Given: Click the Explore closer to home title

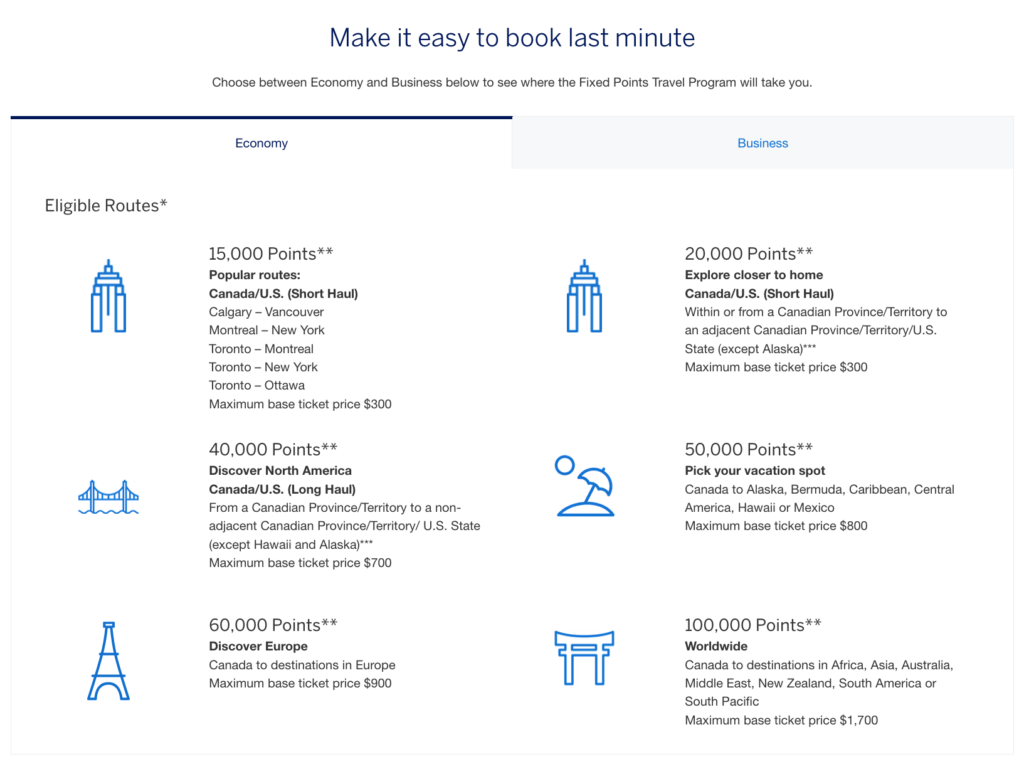Looking at the screenshot, I should pos(754,275).
